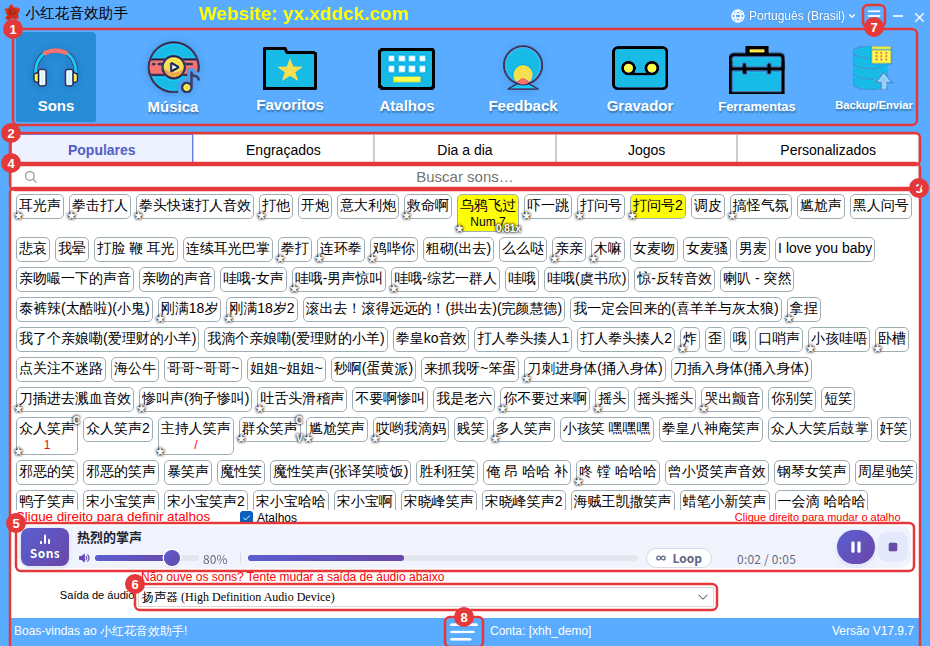The image size is (930, 646).
Task: Play the 魔性笑 sound button
Action: tap(241, 472)
